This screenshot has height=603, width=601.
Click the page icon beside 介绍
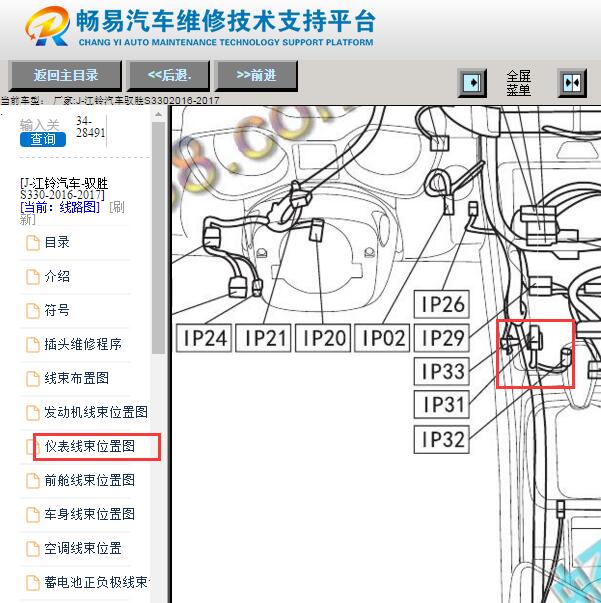[x=33, y=277]
